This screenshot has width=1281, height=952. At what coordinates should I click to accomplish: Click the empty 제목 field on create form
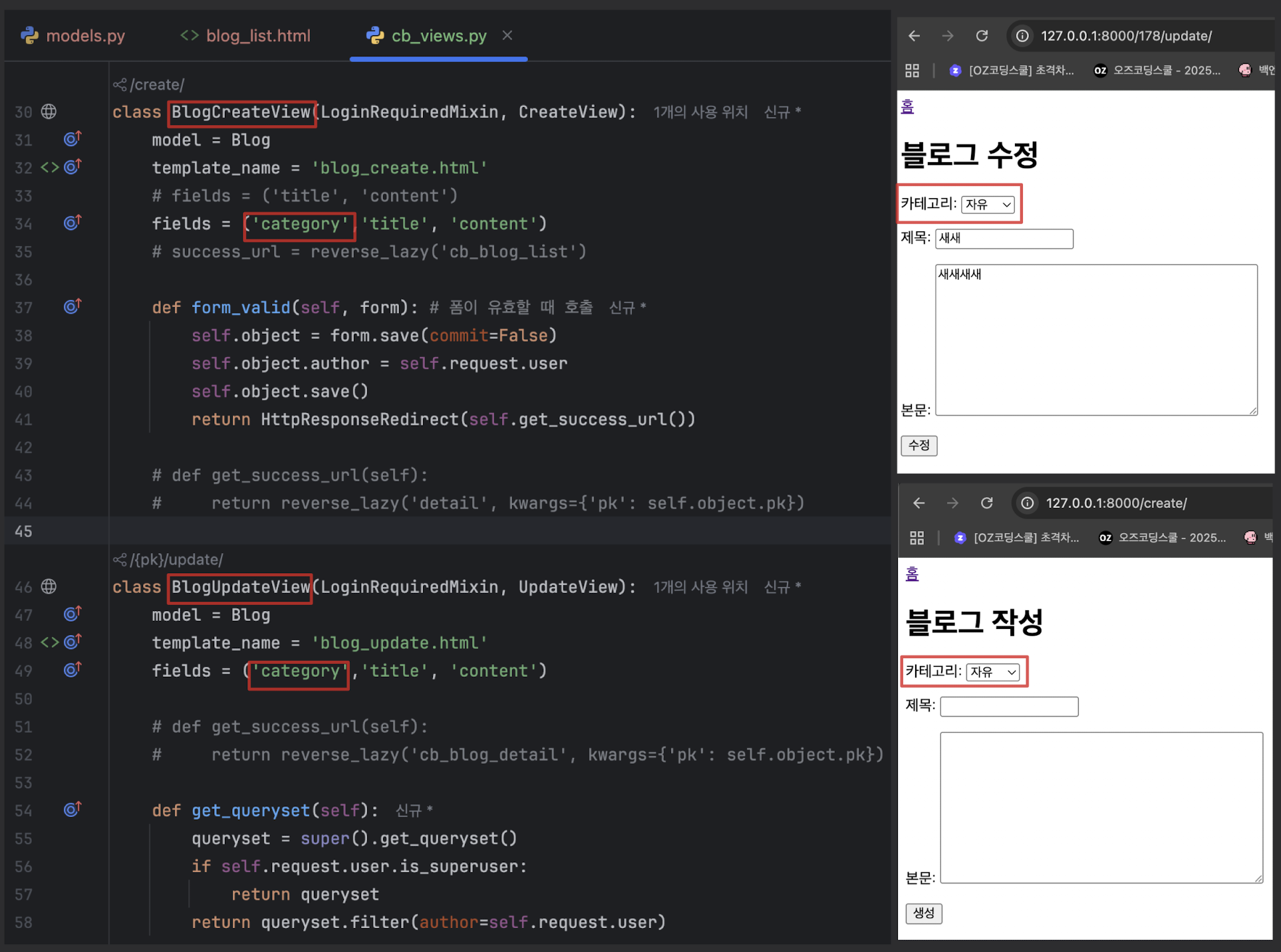click(x=1009, y=707)
